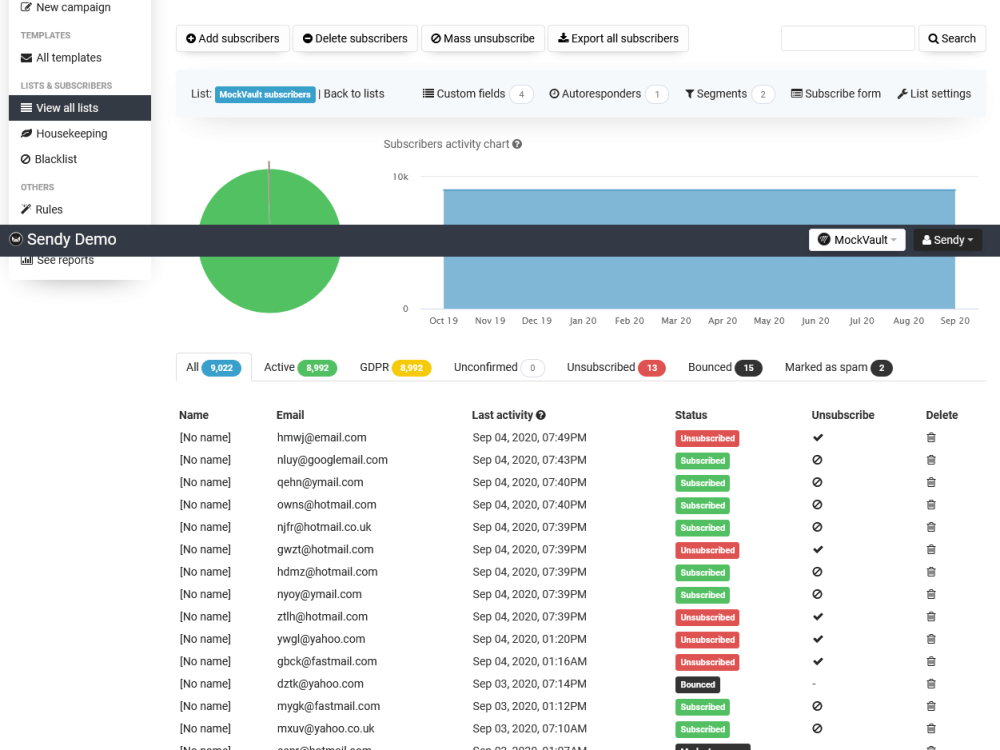The image size is (1000, 750).
Task: Click Unsubscribed status badge for ywgl@yahoo.com
Action: coord(707,640)
